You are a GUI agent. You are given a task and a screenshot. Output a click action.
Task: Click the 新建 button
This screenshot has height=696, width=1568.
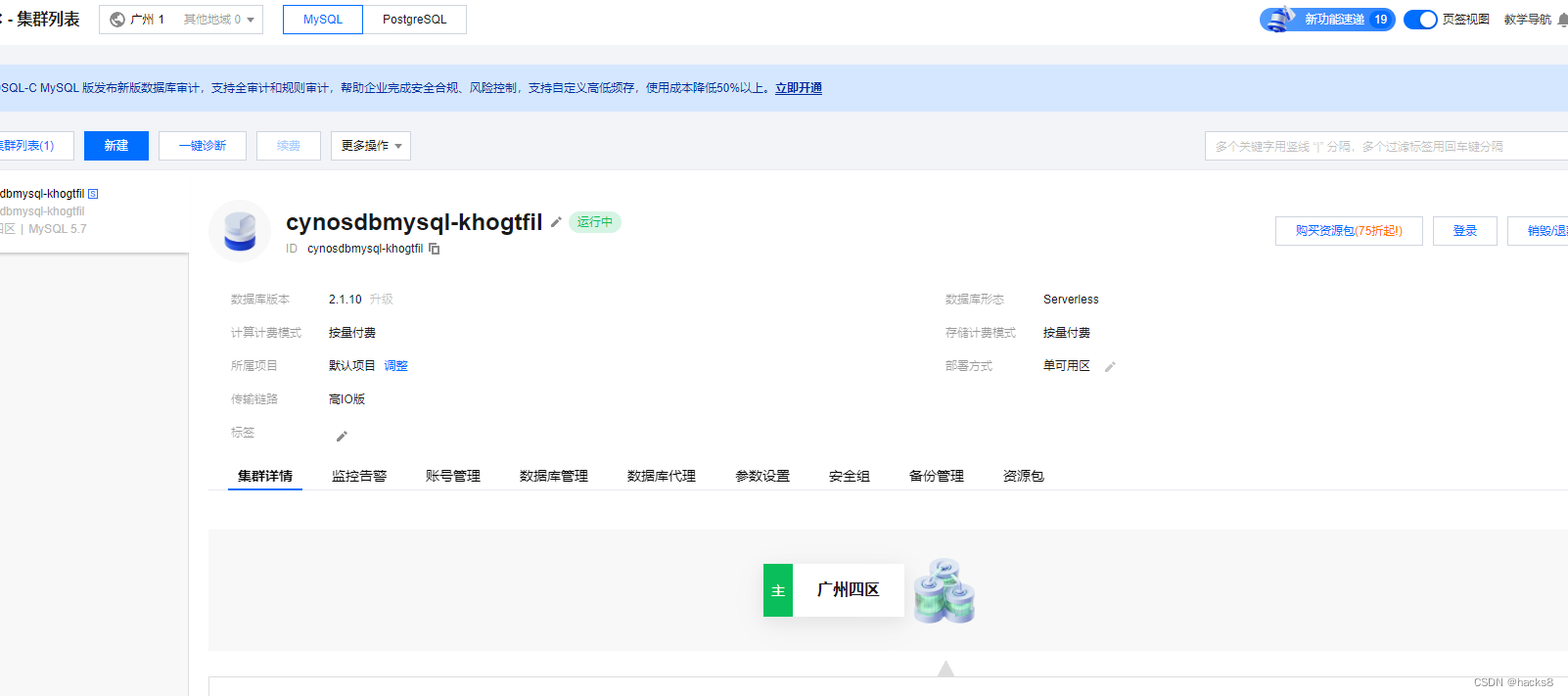(116, 146)
